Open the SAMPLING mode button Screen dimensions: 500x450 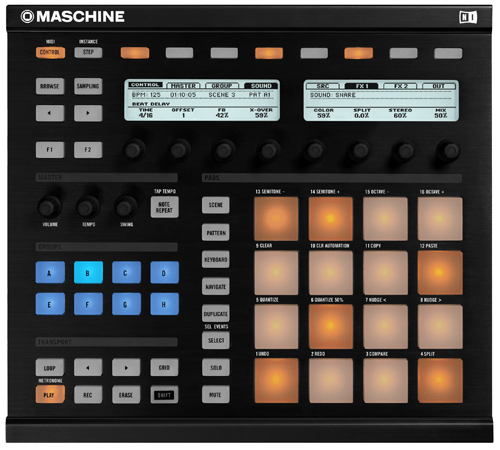tap(88, 86)
